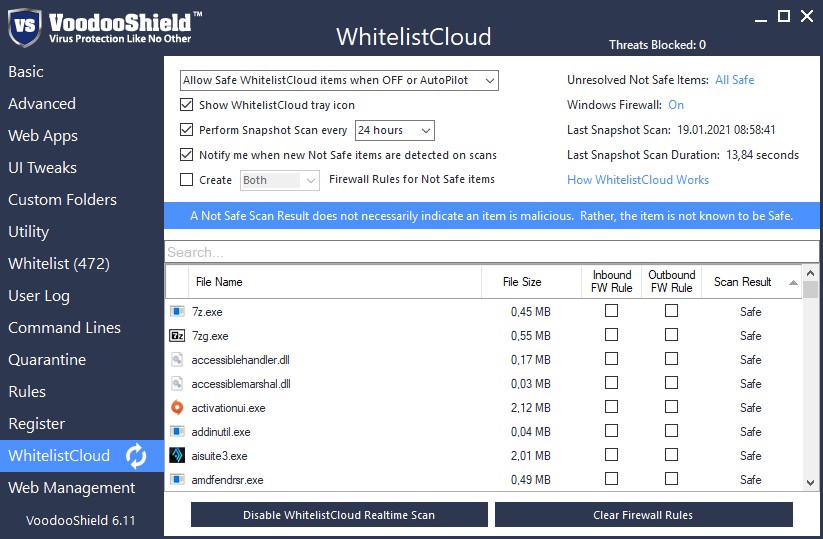This screenshot has height=539, width=823.
Task: Open the Advanced settings tab
Action: pyautogui.click(x=42, y=104)
